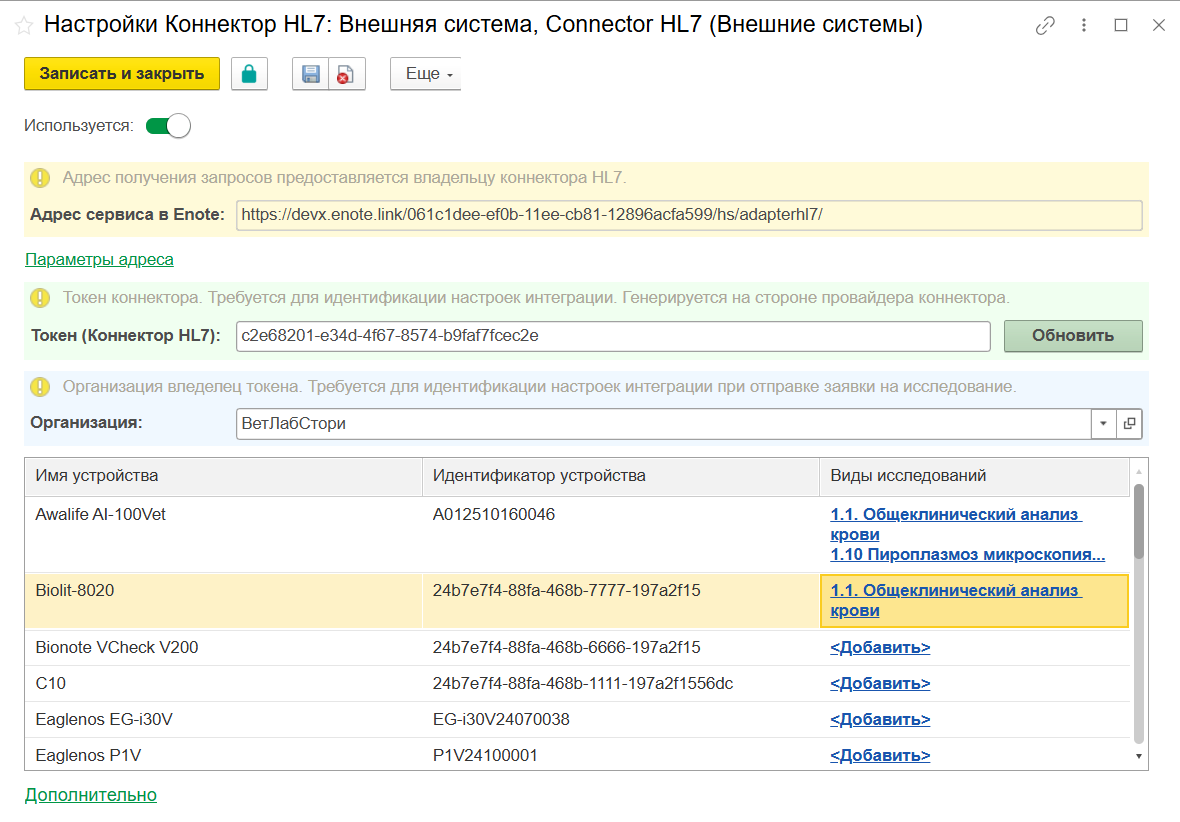
Task: Click the green lock icon button
Action: (249, 74)
